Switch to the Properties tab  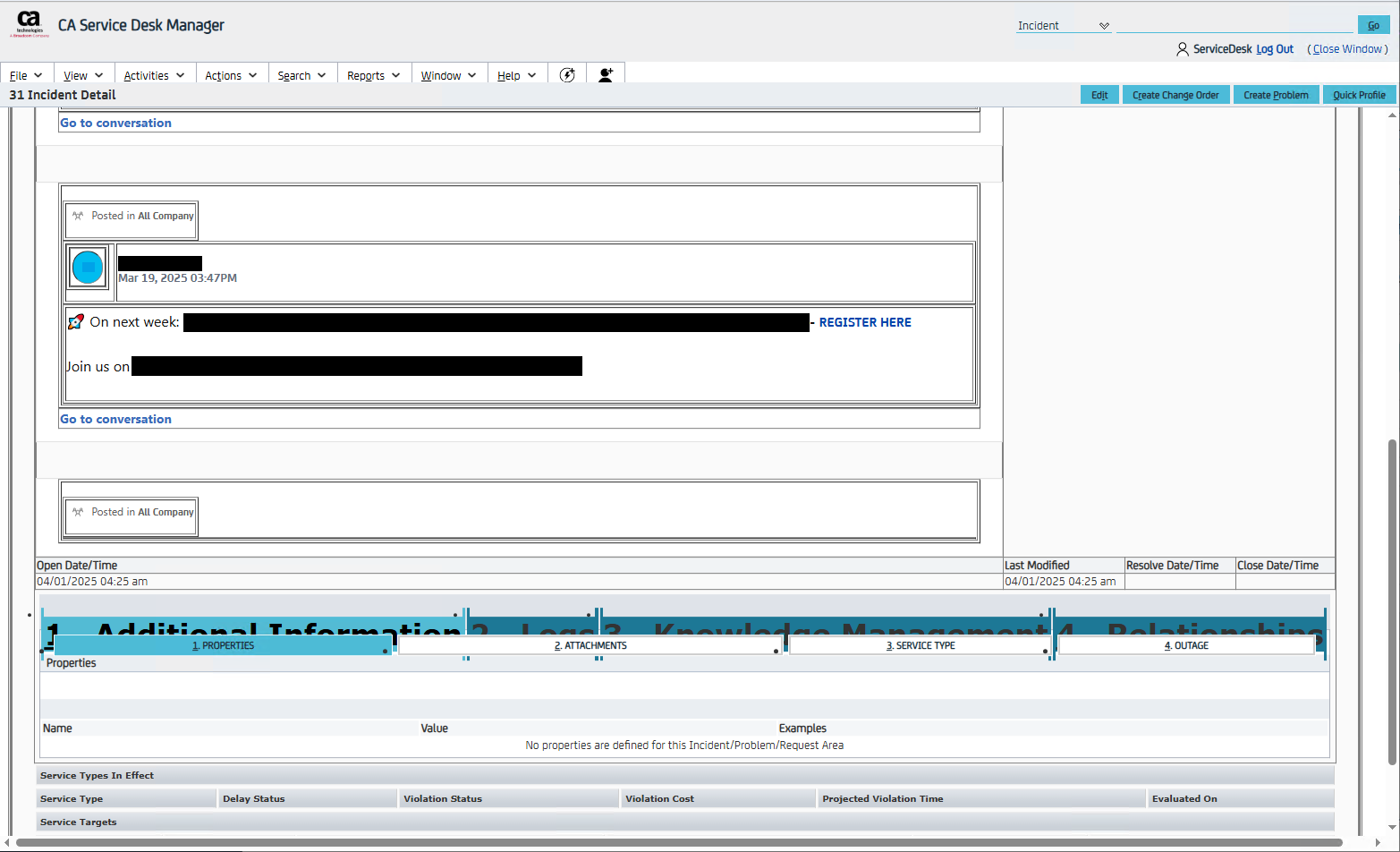pyautogui.click(x=223, y=645)
